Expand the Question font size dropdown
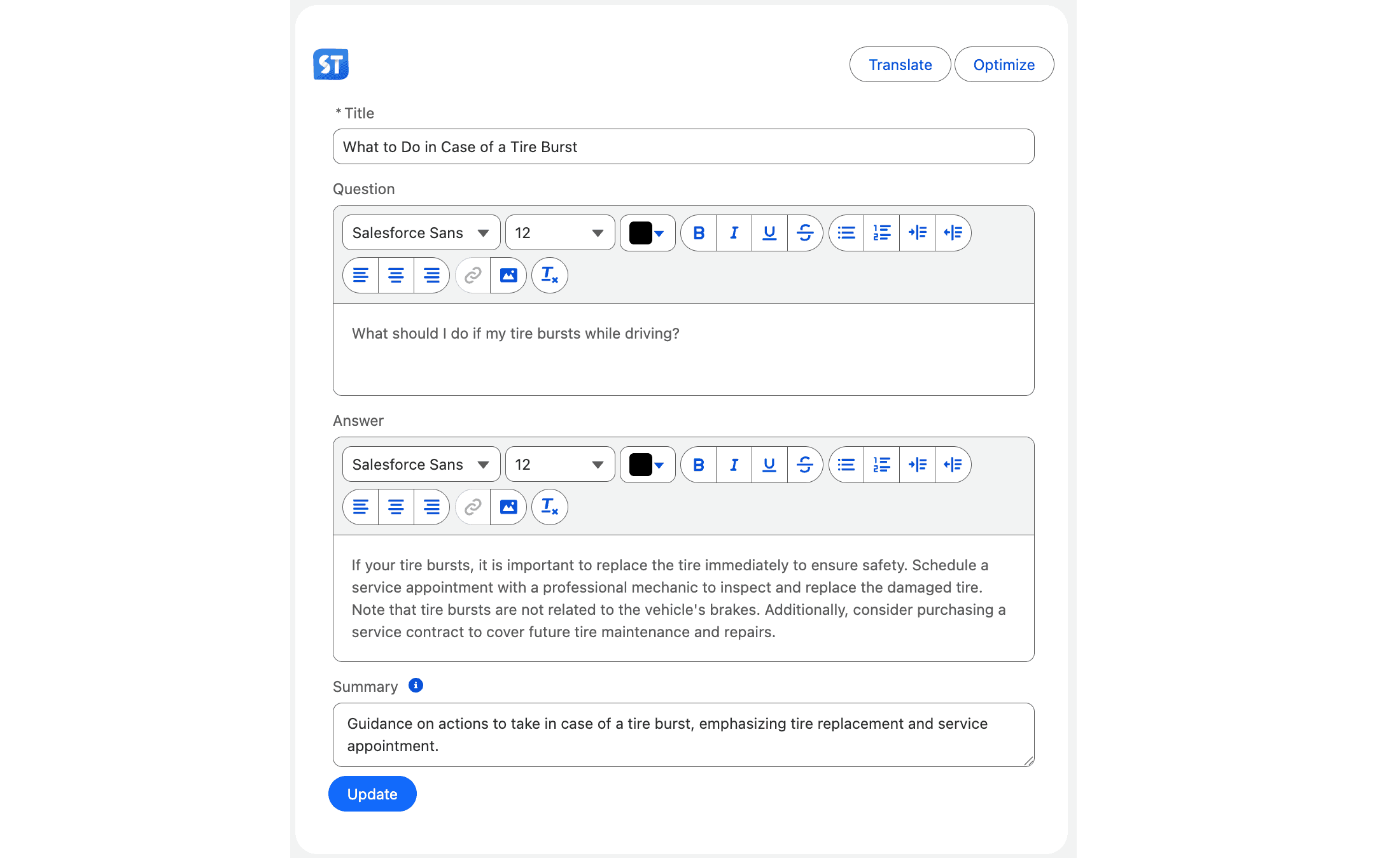Viewport: 1400px width, 858px height. coord(559,233)
